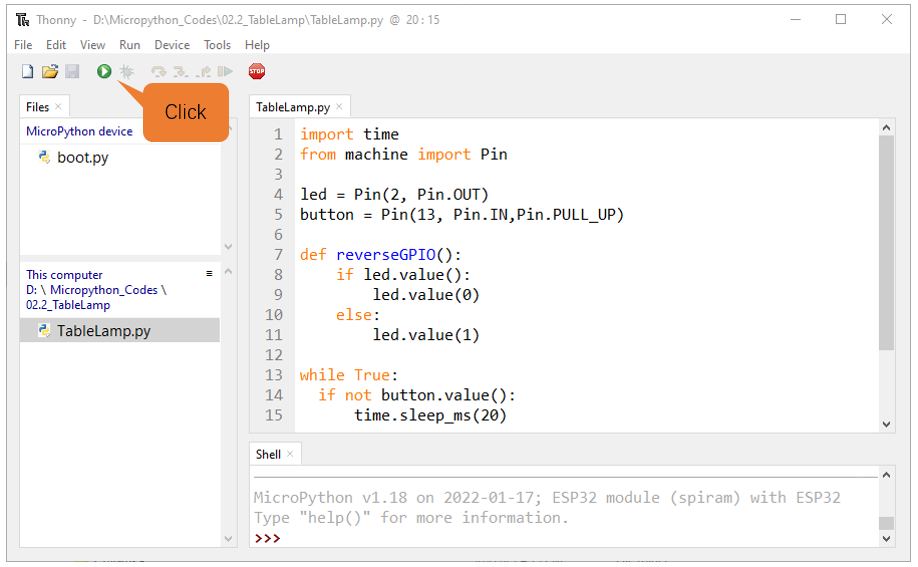Select boot.py in device files

(x=83, y=158)
